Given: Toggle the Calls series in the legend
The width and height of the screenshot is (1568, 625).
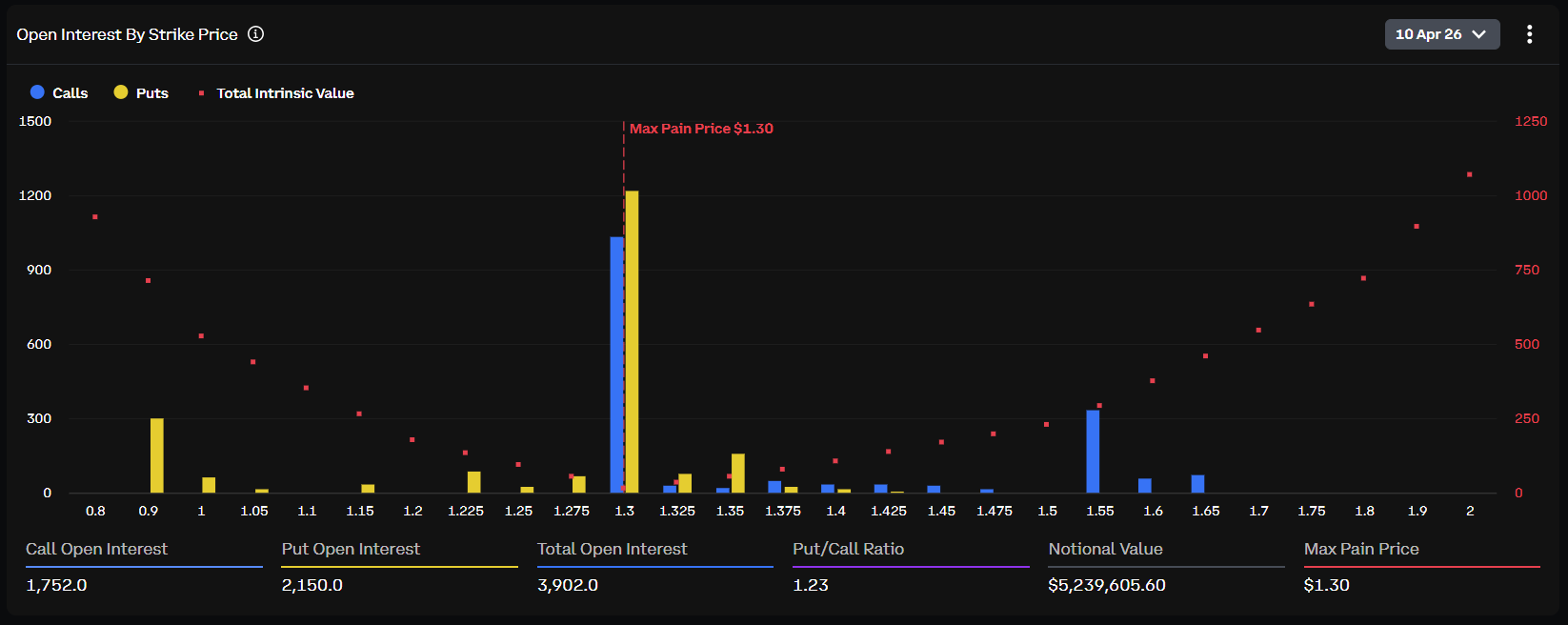Looking at the screenshot, I should pos(70,93).
